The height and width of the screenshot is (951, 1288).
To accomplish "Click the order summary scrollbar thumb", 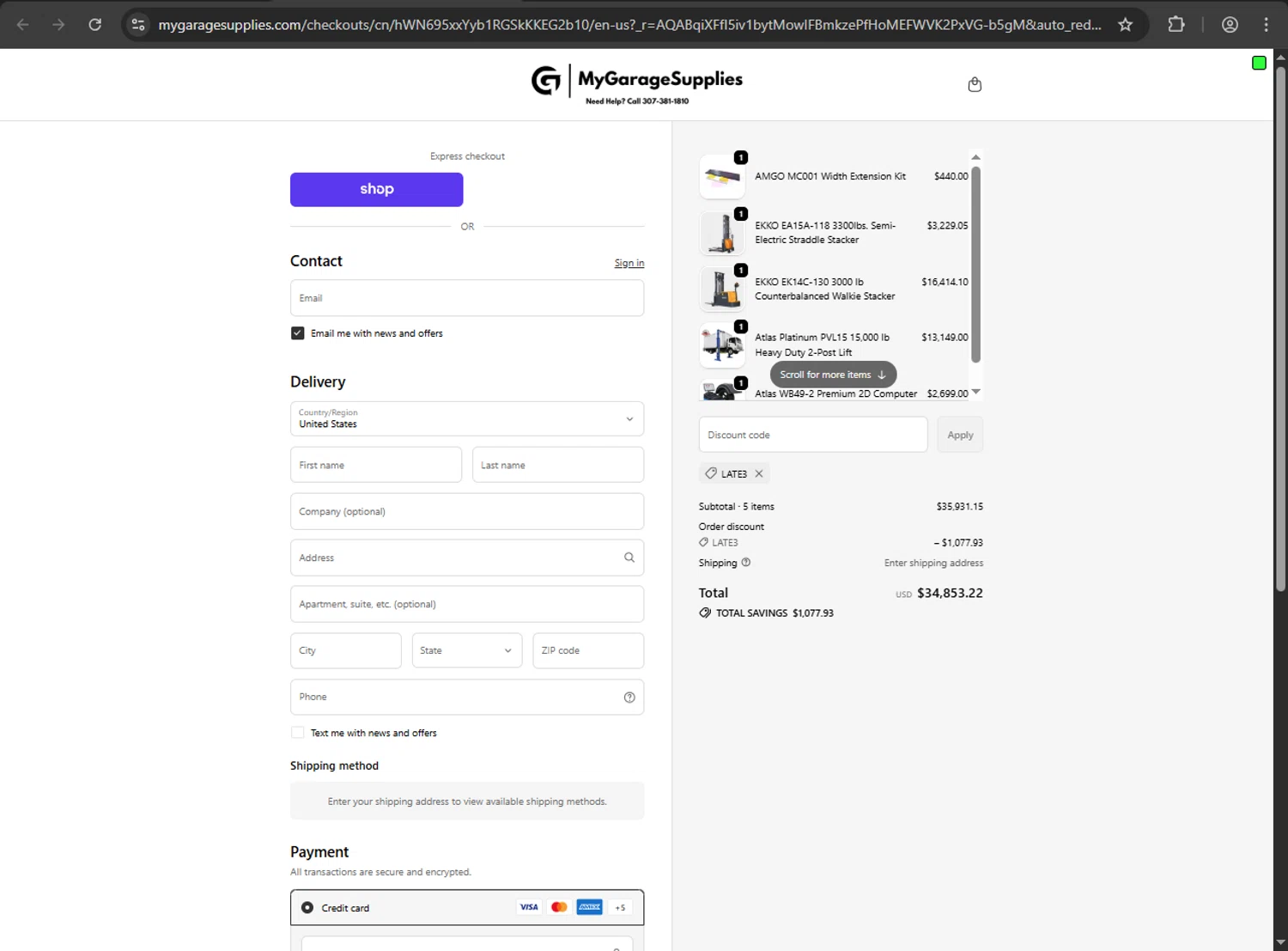I will (975, 264).
